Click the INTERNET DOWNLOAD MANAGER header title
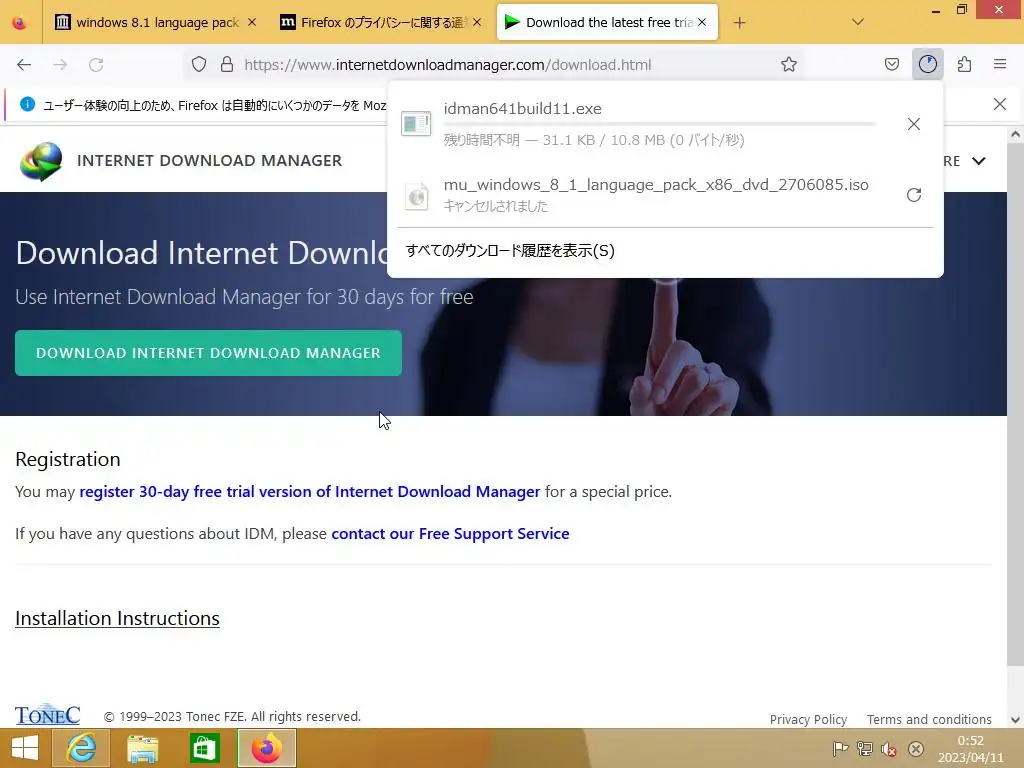Viewport: 1024px width, 768px height. [210, 161]
